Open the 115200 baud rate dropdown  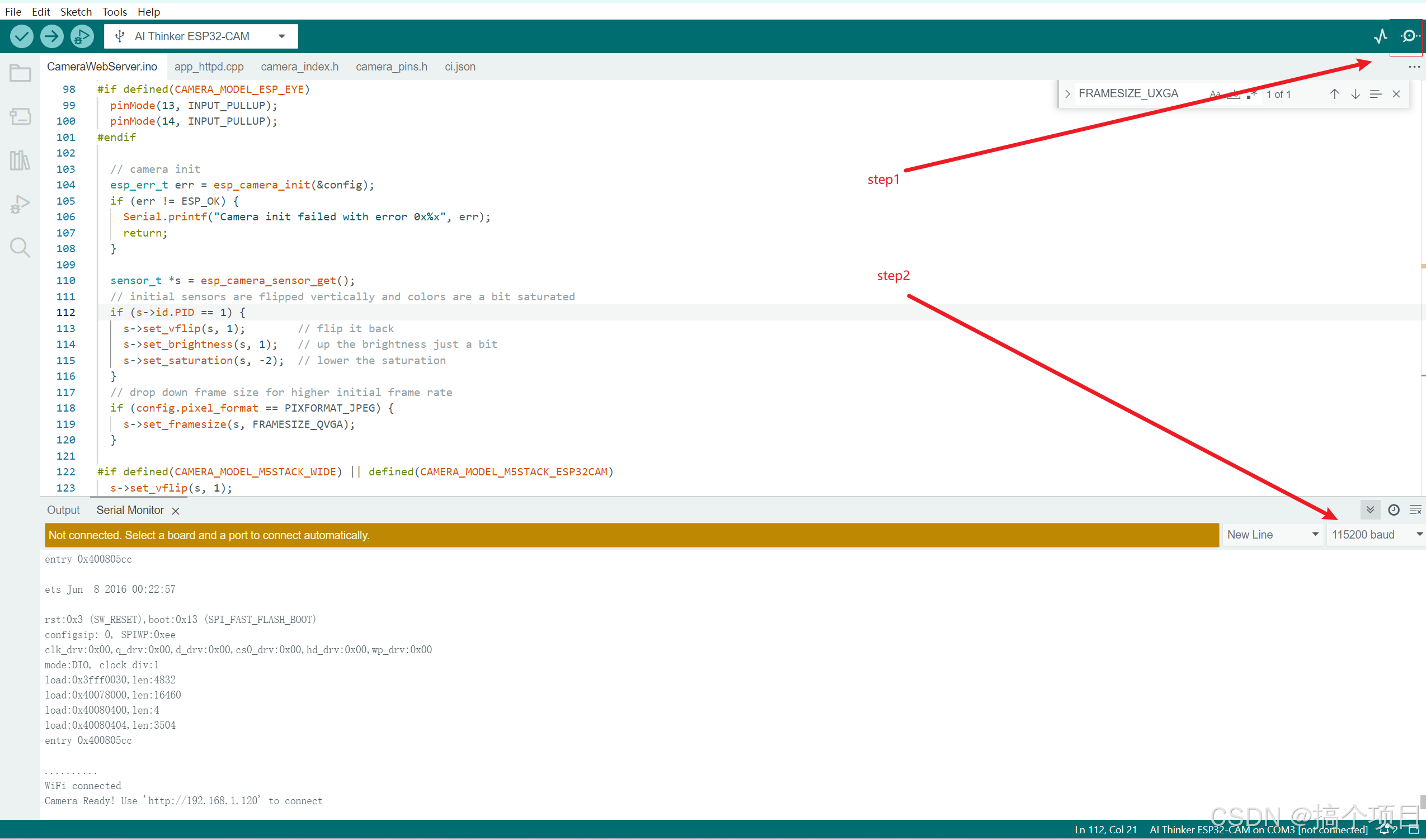(x=1375, y=535)
